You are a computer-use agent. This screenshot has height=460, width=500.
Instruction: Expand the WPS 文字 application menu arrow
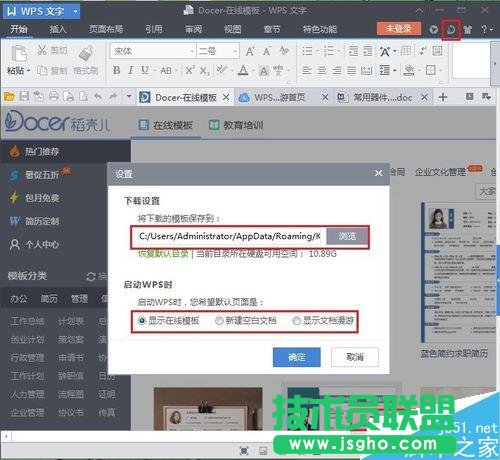pos(75,12)
